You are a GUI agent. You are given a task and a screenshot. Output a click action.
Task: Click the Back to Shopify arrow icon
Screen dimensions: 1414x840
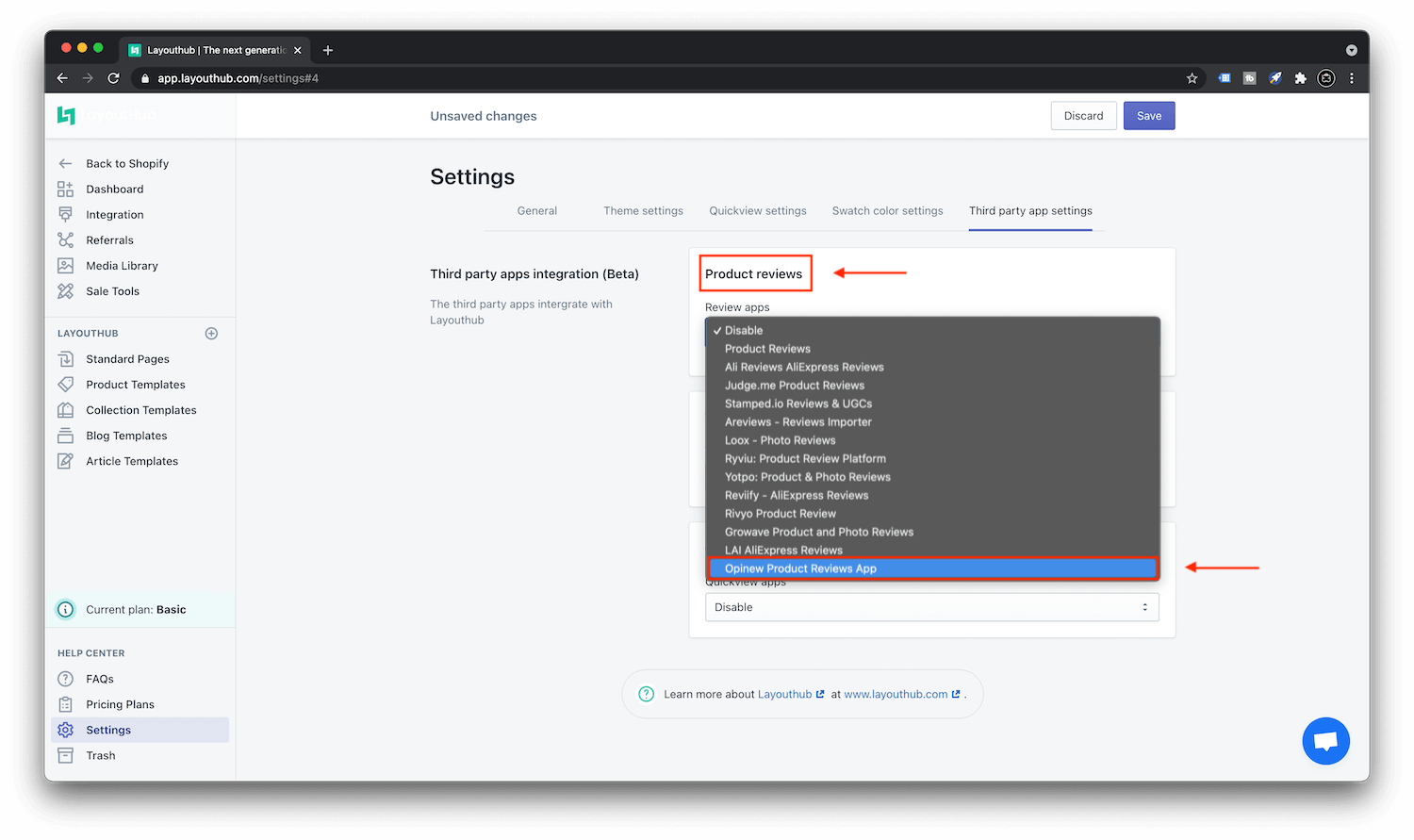65,163
